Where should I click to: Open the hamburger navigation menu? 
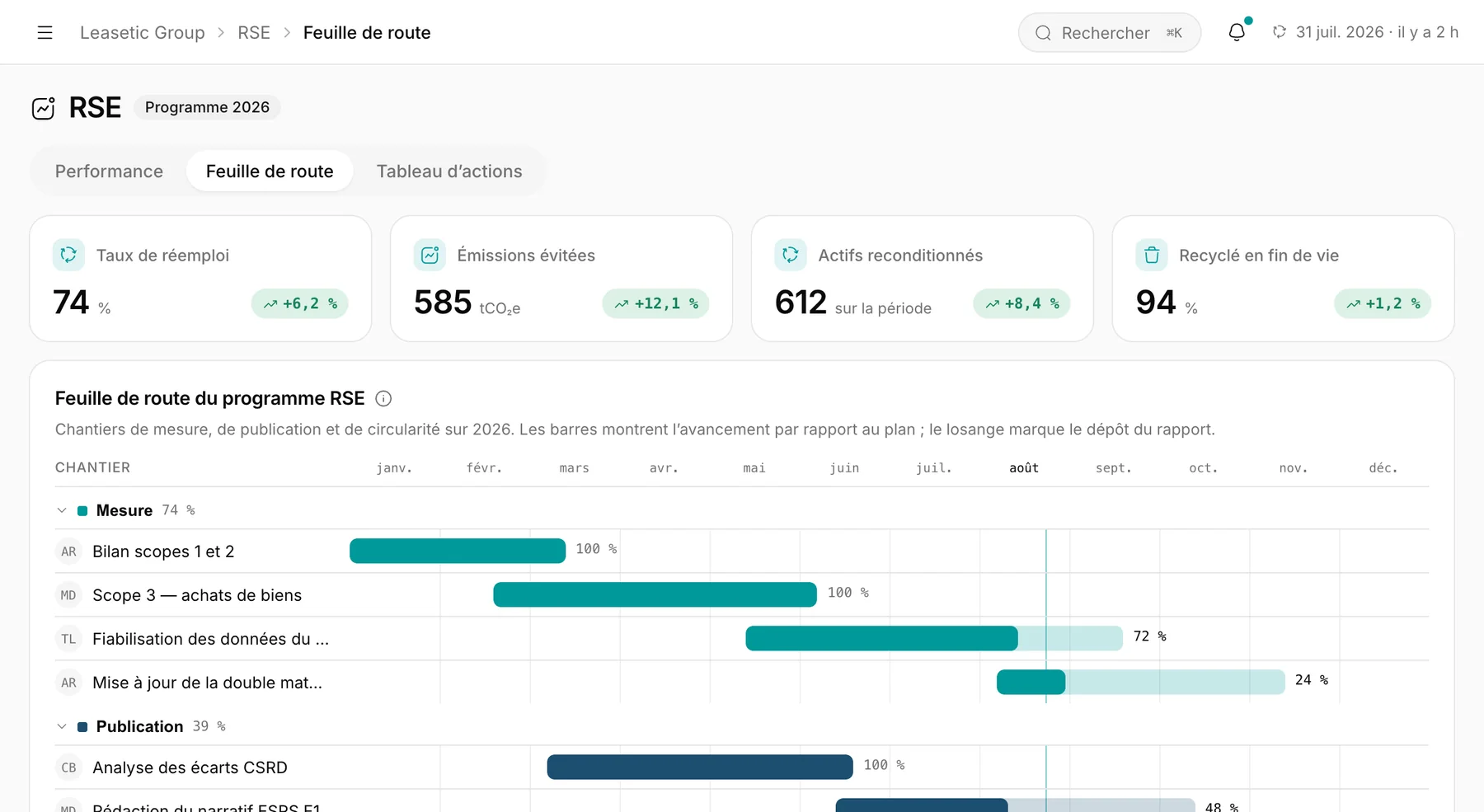(x=45, y=32)
